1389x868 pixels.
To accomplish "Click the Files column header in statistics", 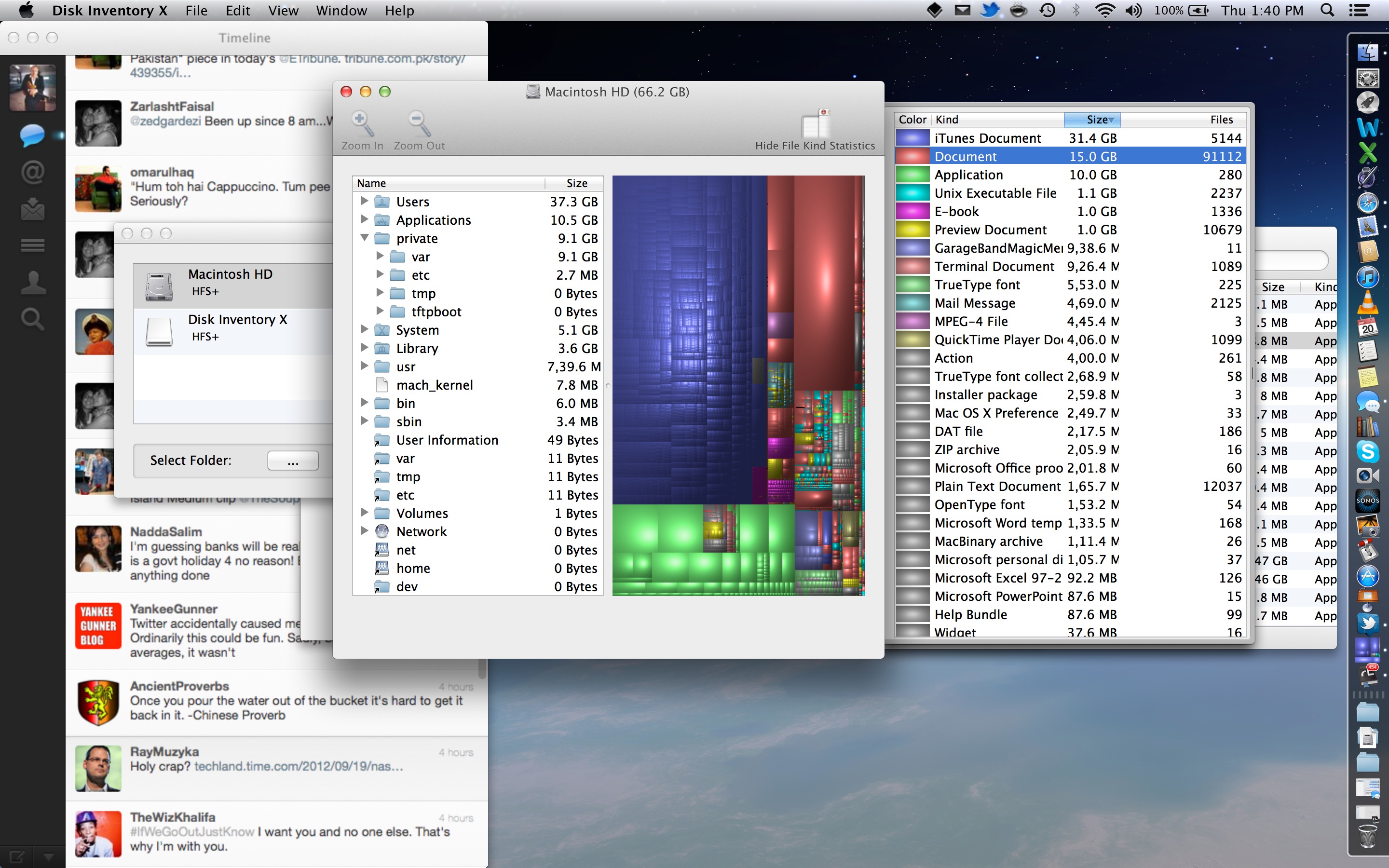I will pos(1183,120).
